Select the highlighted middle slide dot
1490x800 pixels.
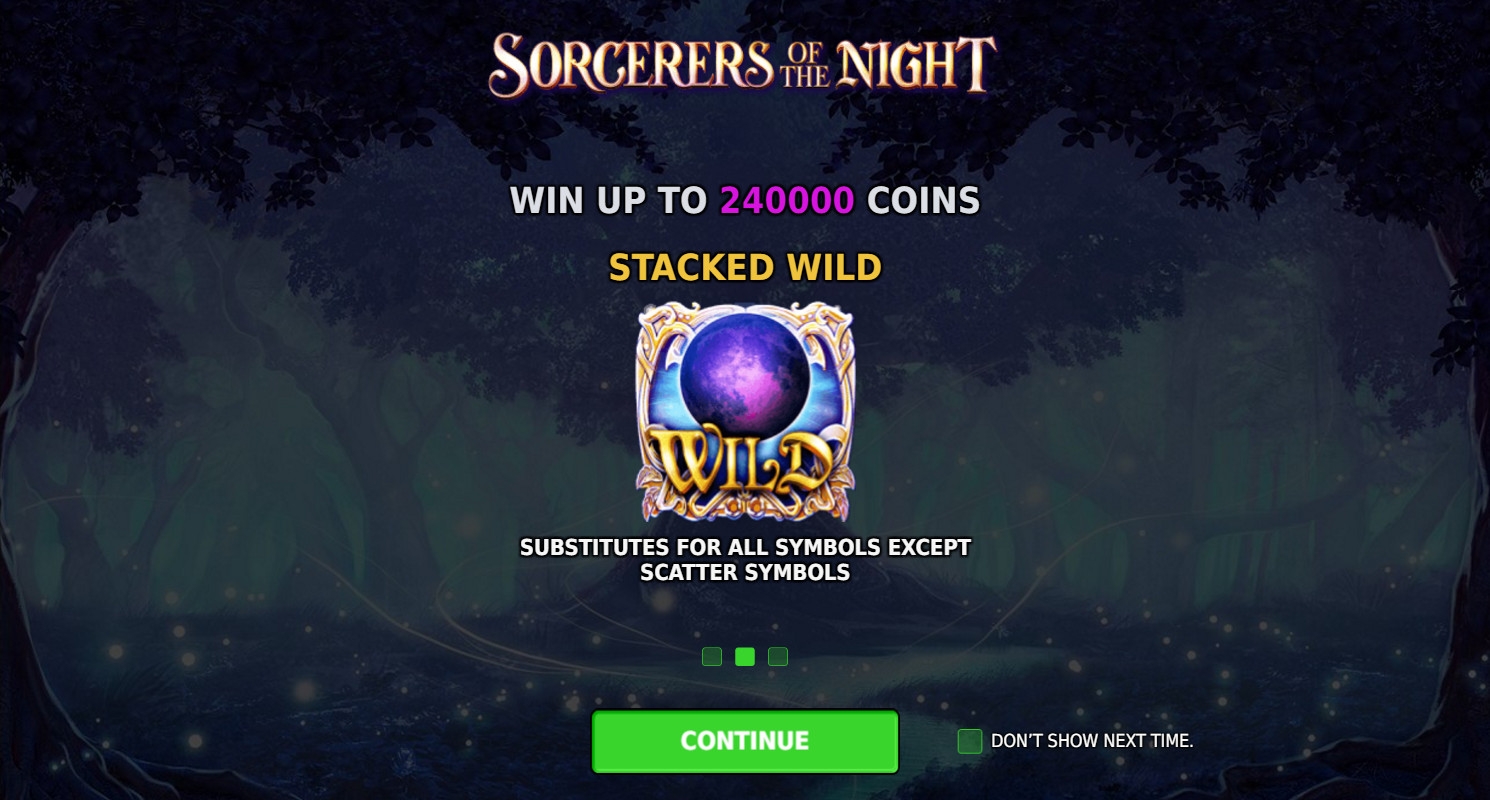tap(745, 657)
